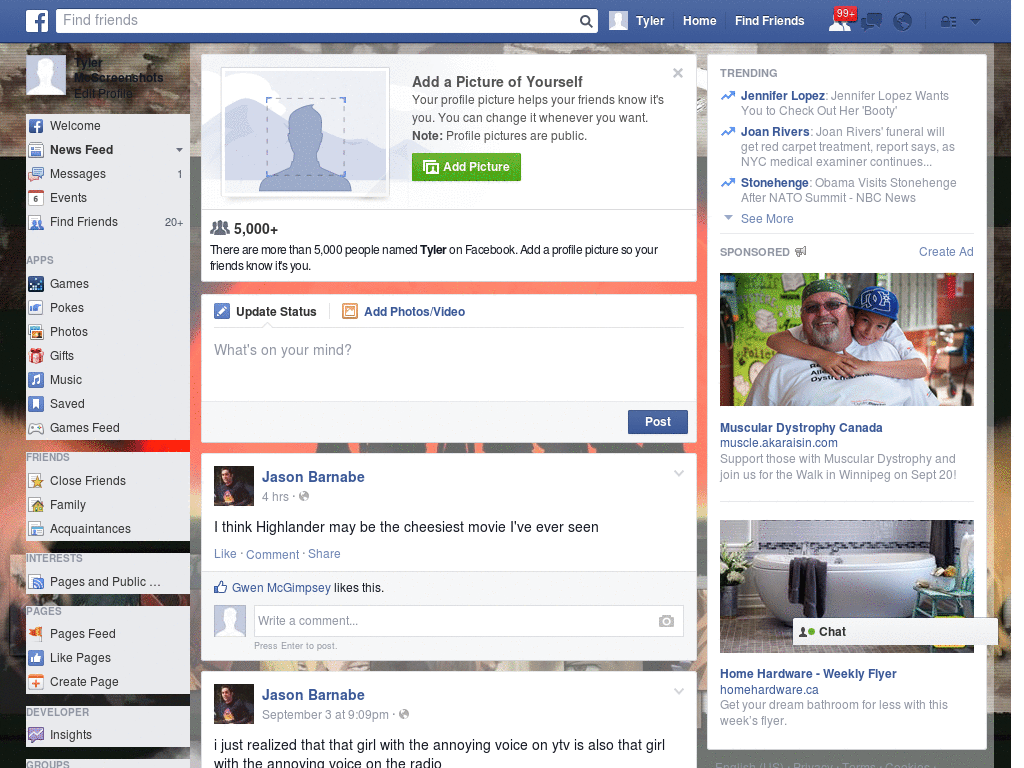Screen dimensions: 1024x768
Task: Click the sidebar profile picture
Action: pos(46,75)
